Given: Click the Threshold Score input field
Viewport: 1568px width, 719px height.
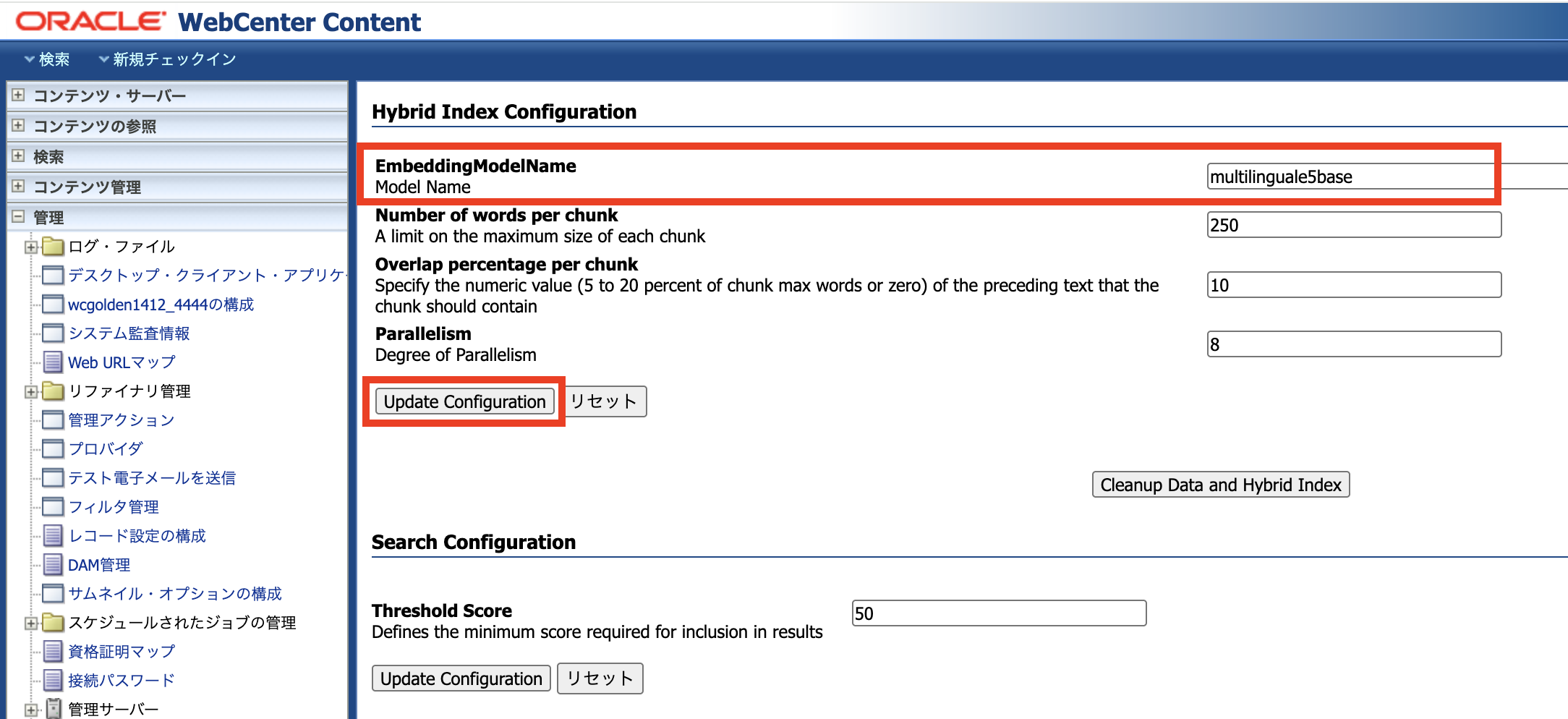Looking at the screenshot, I should pyautogui.click(x=999, y=613).
